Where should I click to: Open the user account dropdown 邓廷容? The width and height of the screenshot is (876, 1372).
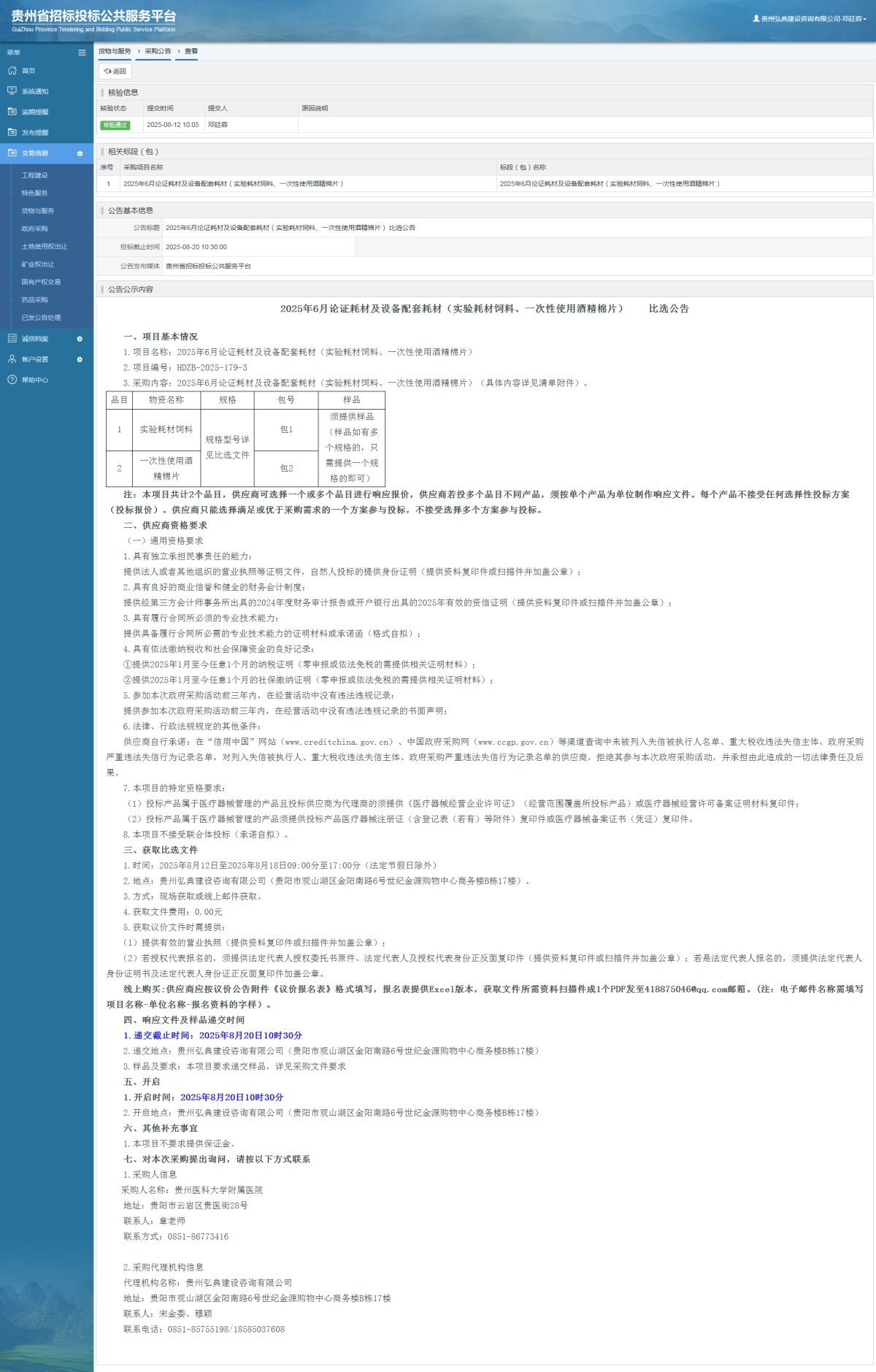(x=810, y=19)
